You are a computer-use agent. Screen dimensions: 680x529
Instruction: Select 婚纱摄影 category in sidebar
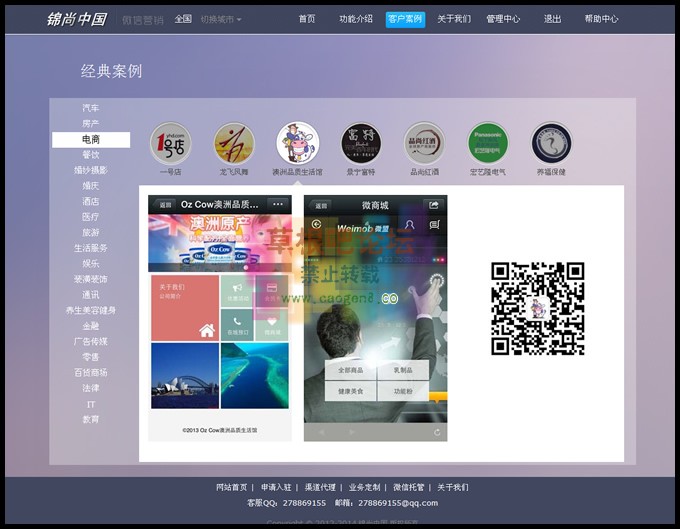91,170
